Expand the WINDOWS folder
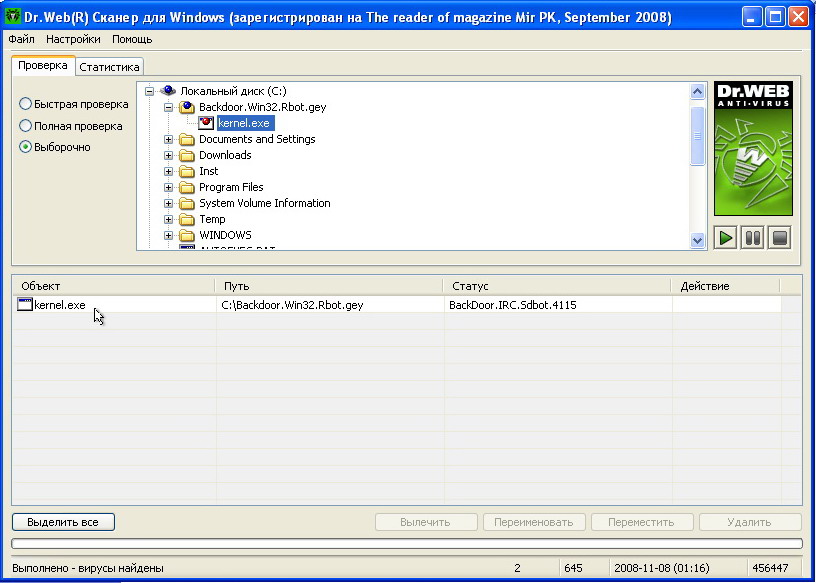Viewport: 816px width, 583px height. click(168, 235)
